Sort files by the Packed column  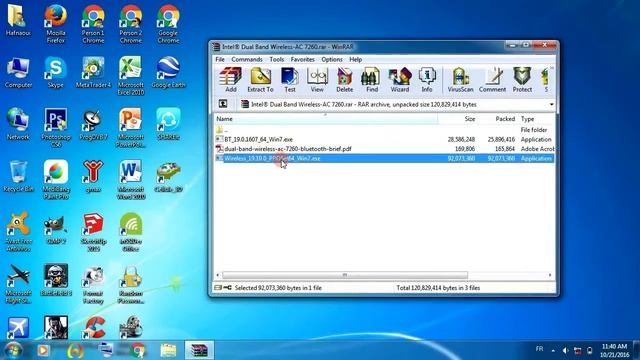pyautogui.click(x=498, y=119)
